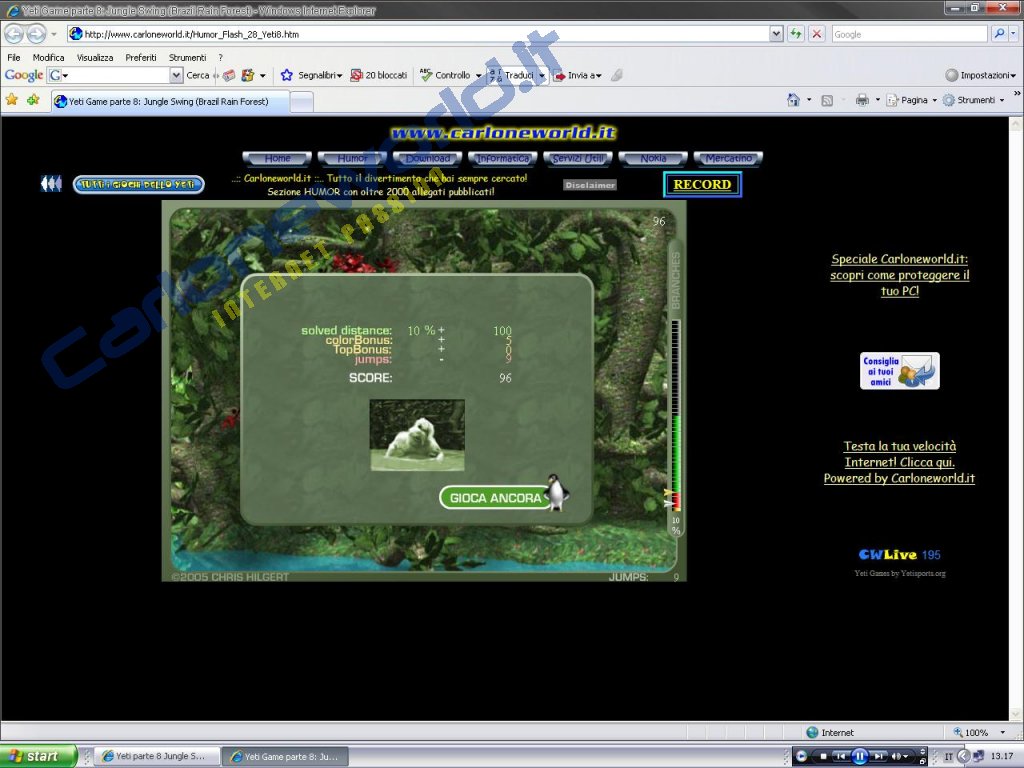The height and width of the screenshot is (768, 1024).
Task: Click the RECORD button
Action: tap(702, 184)
